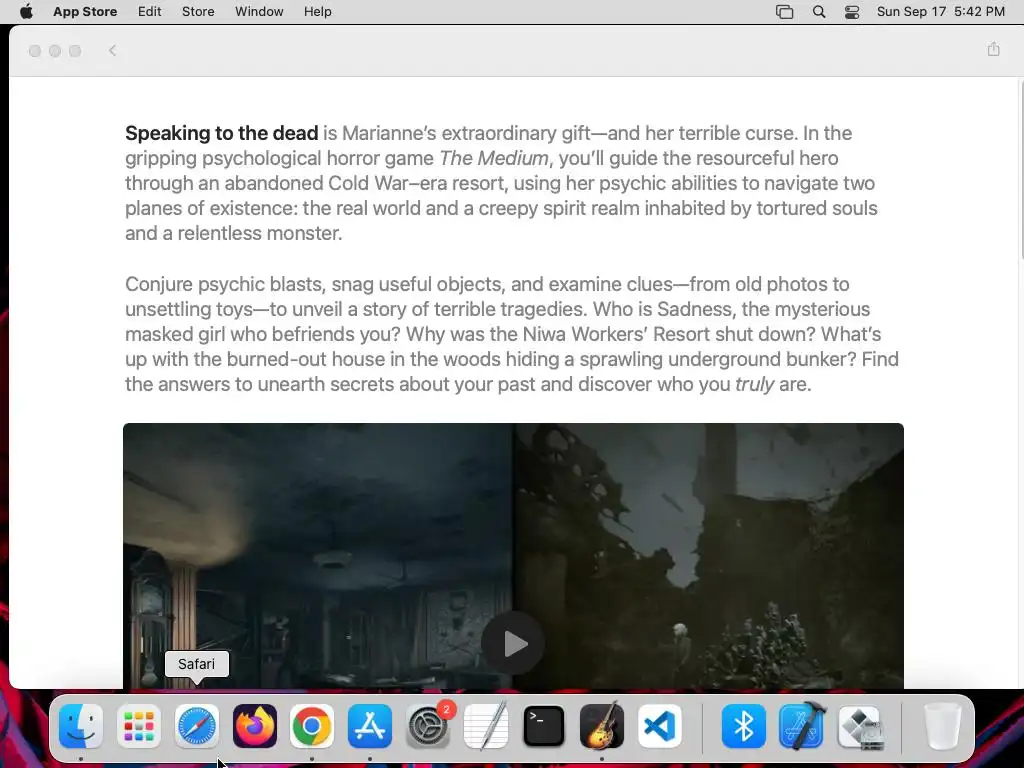Click the App Store Dock icon
The height and width of the screenshot is (768, 1024).
click(x=370, y=726)
